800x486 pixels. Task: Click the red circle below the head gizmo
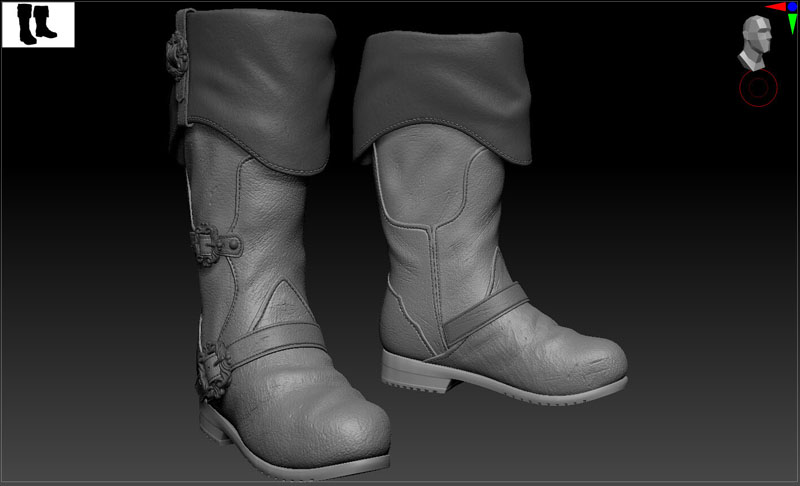pyautogui.click(x=757, y=88)
